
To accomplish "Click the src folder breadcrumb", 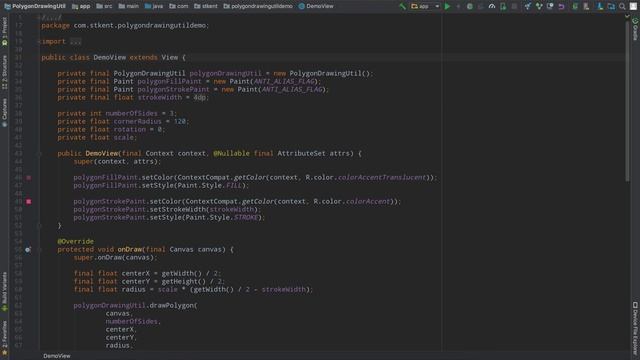I will [104, 7].
